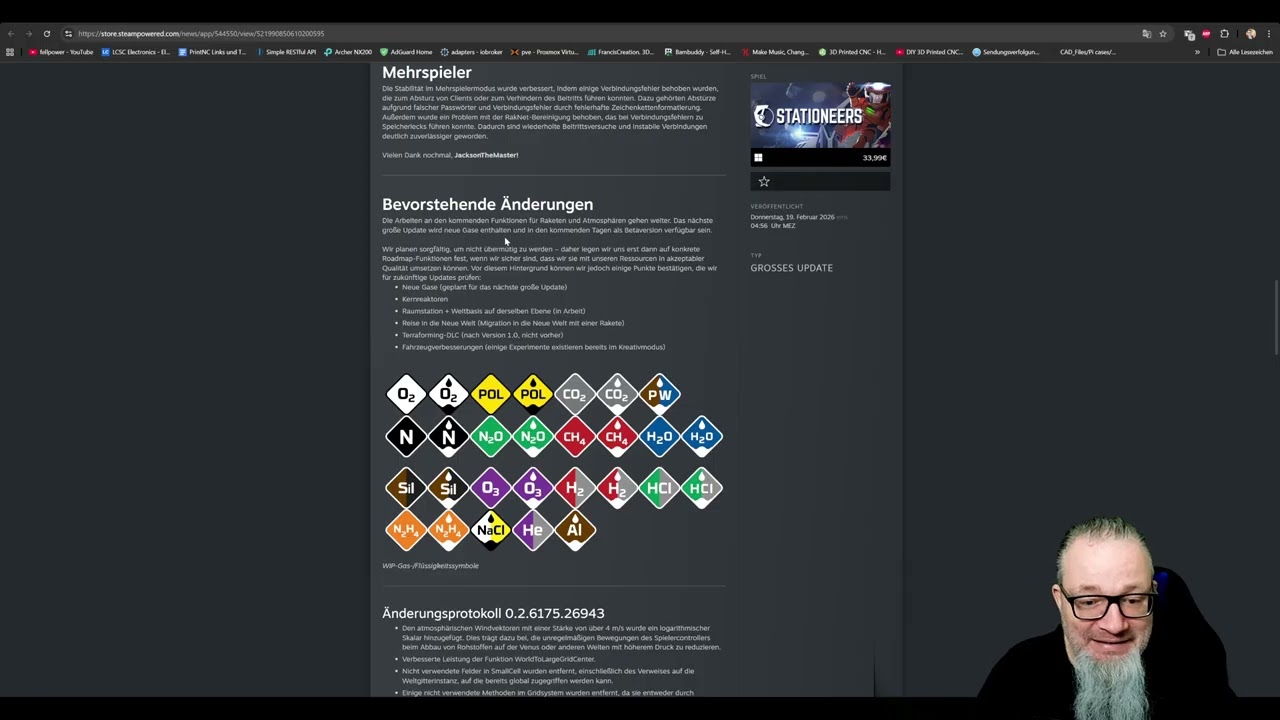Viewport: 1280px width, 720px height.
Task: Click the purple O3 gas icon without droplet
Action: pyautogui.click(x=491, y=488)
